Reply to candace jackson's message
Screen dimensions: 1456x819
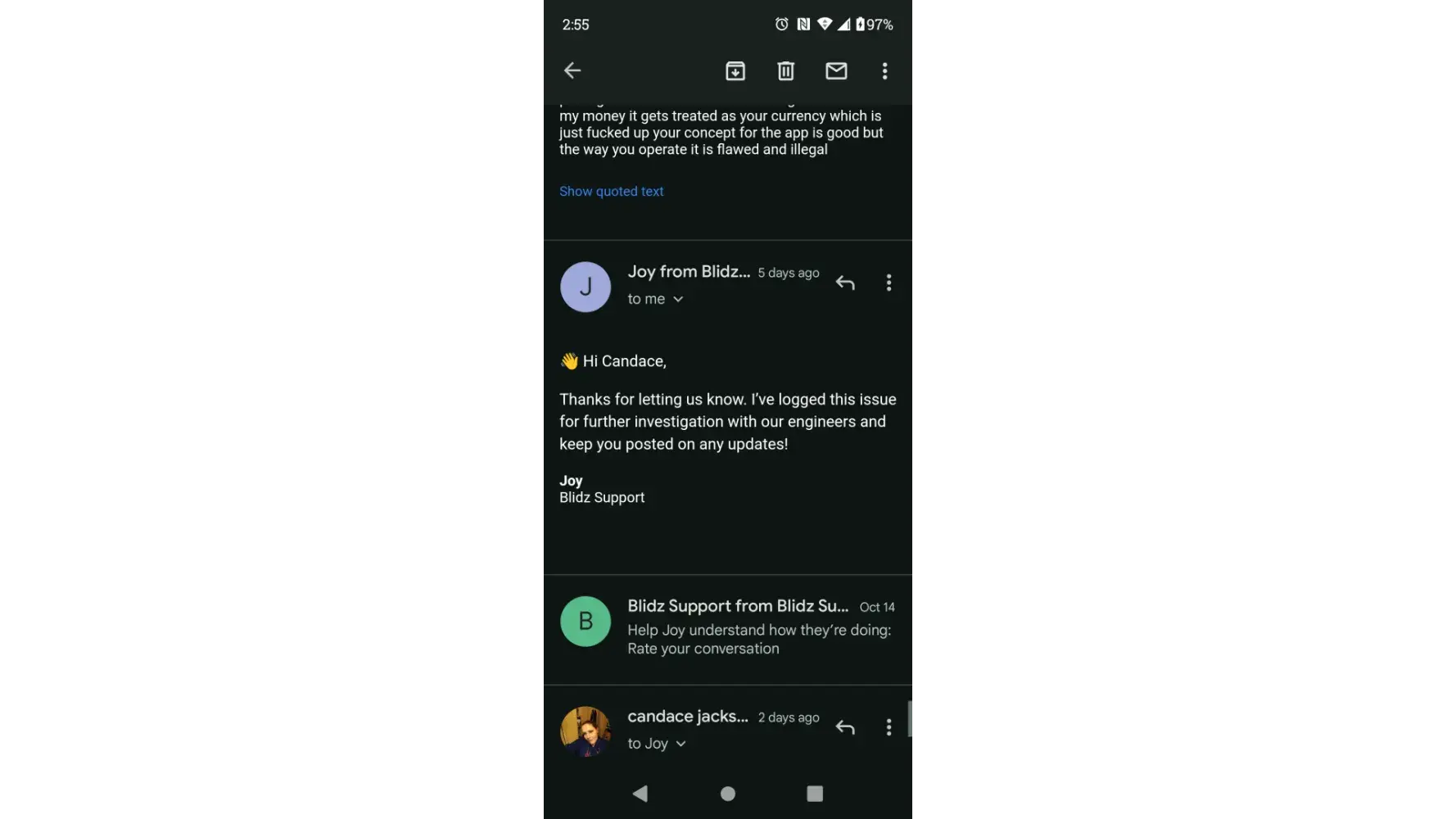tap(845, 727)
